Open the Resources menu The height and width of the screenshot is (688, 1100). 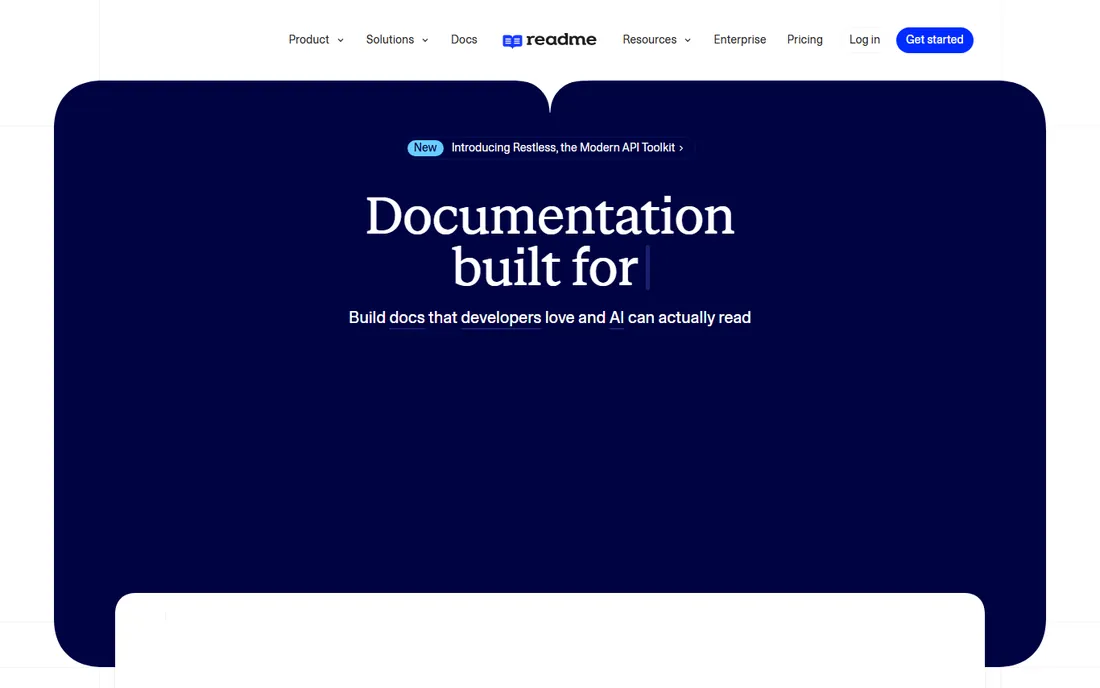pos(650,40)
